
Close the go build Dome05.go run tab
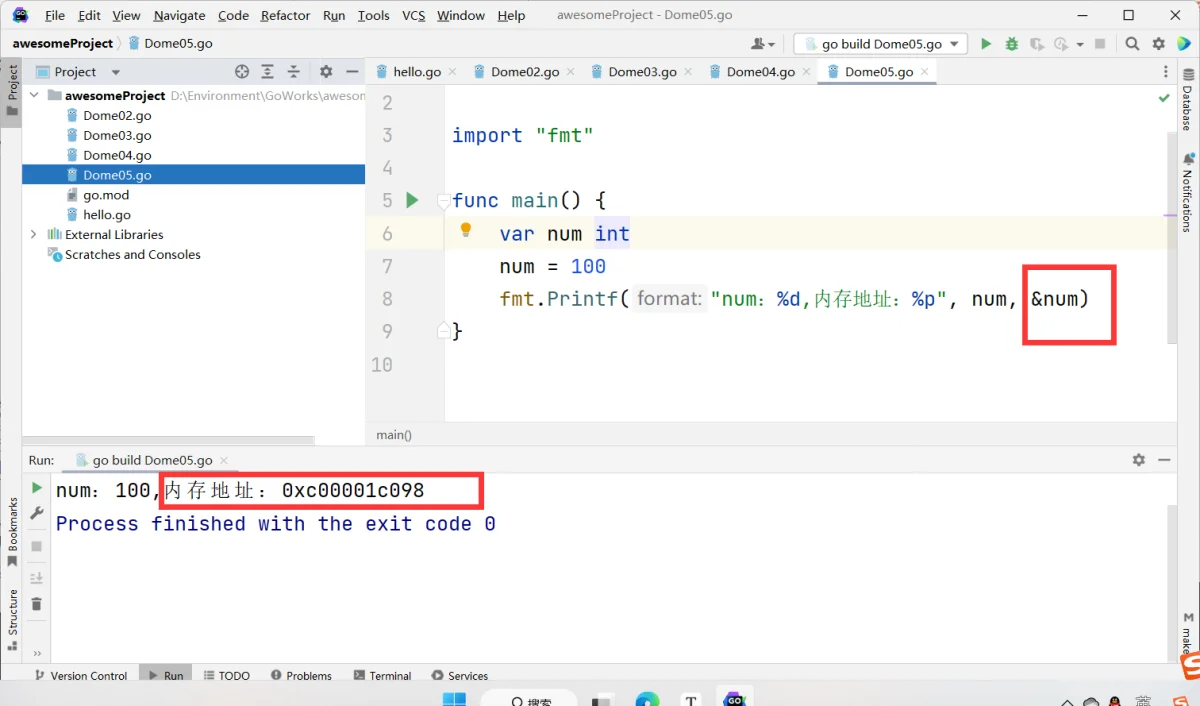[x=223, y=460]
